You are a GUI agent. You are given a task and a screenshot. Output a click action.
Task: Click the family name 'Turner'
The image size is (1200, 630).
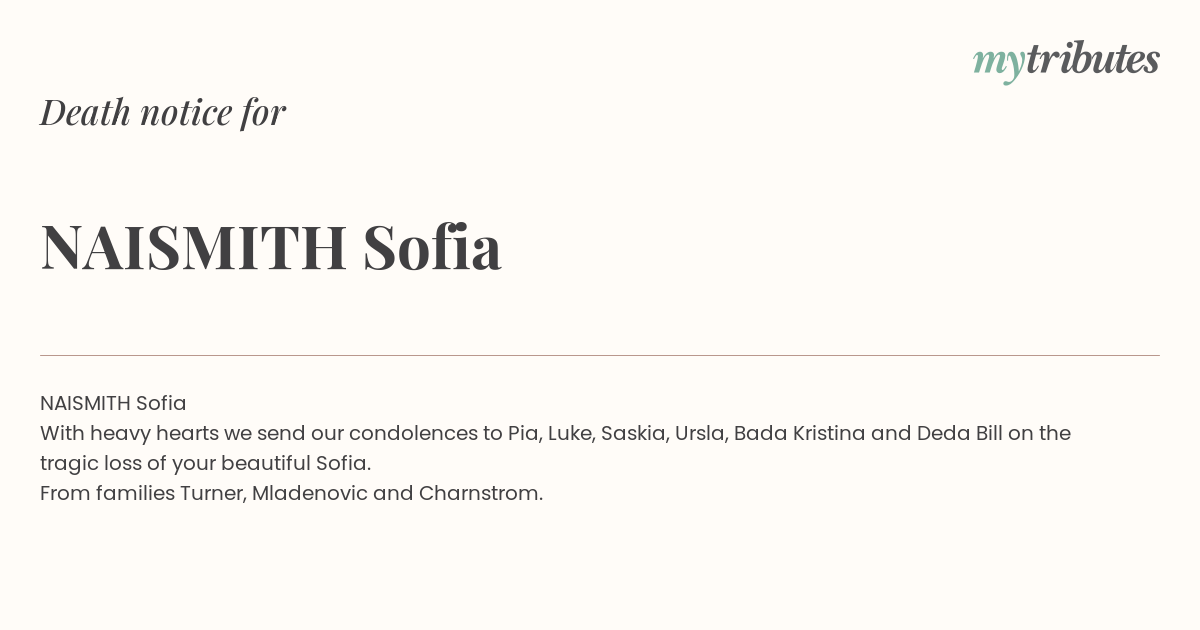click(212, 493)
